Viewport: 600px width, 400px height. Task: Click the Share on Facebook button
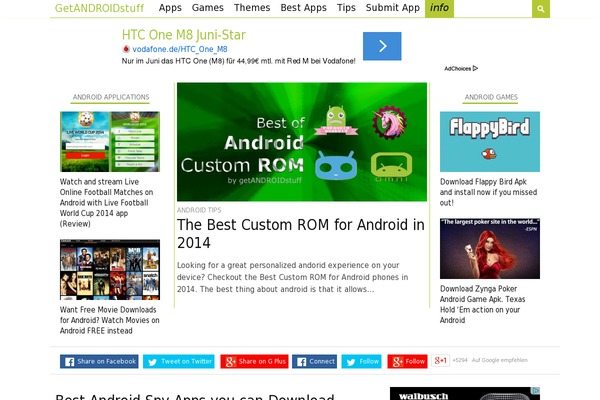[99, 361]
